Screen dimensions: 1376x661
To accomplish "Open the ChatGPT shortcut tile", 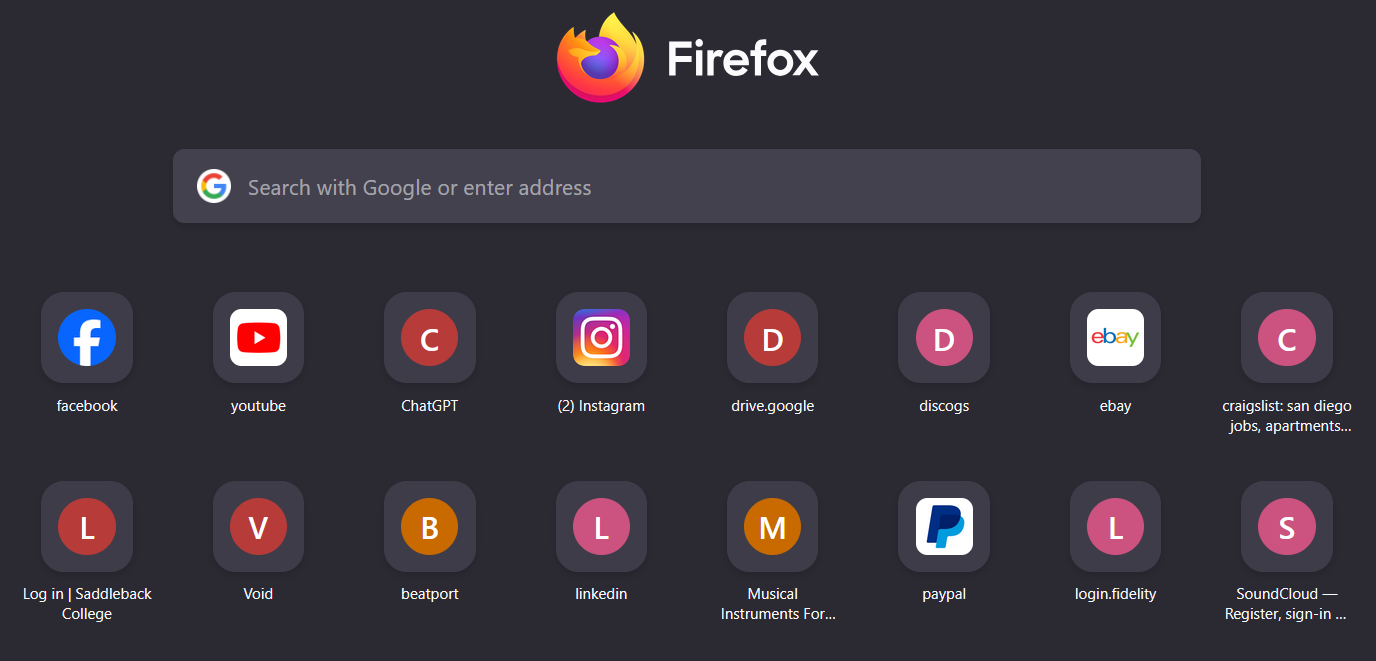I will pos(430,338).
